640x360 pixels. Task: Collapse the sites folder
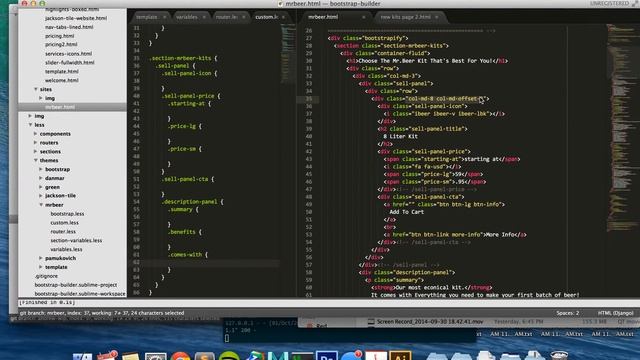pyautogui.click(x=36, y=89)
